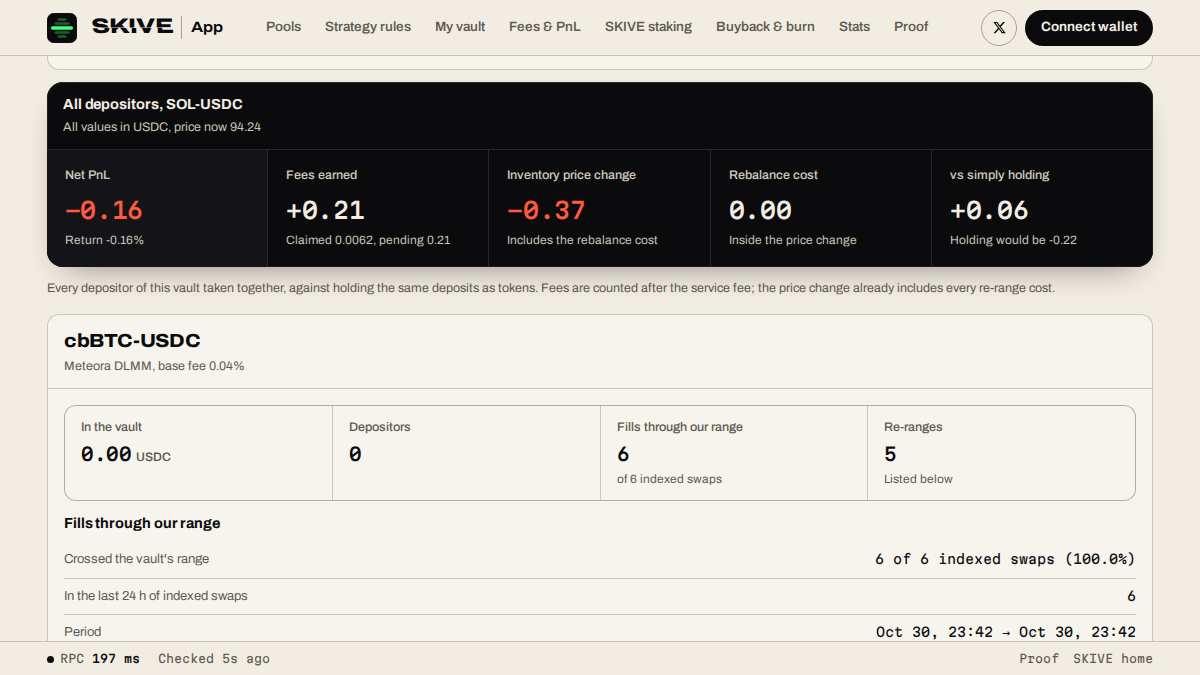
Task: Select Rebalance cost 0.00 value
Action: pos(760,210)
